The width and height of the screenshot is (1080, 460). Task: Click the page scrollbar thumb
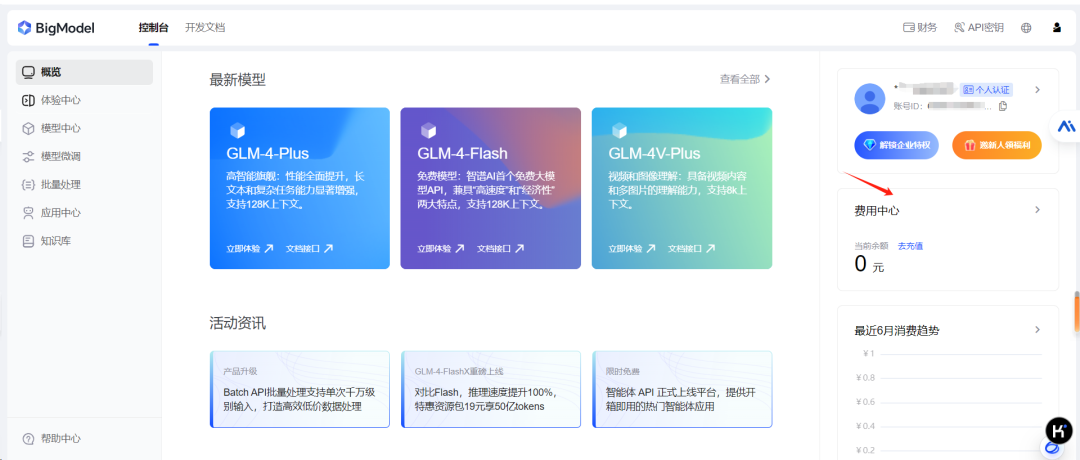coord(1077,313)
